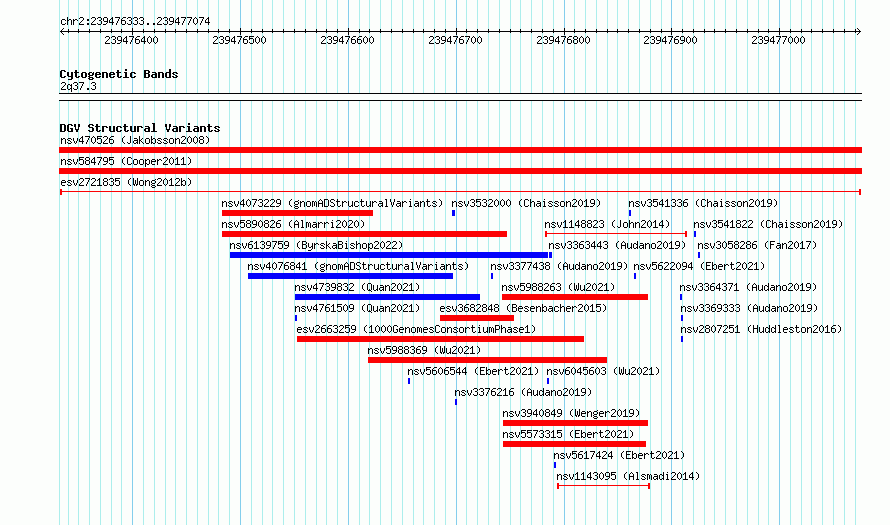890x525 pixels.
Task: Click nsv6139759 (ByrskaBishop2022) label
Action: 316,245
